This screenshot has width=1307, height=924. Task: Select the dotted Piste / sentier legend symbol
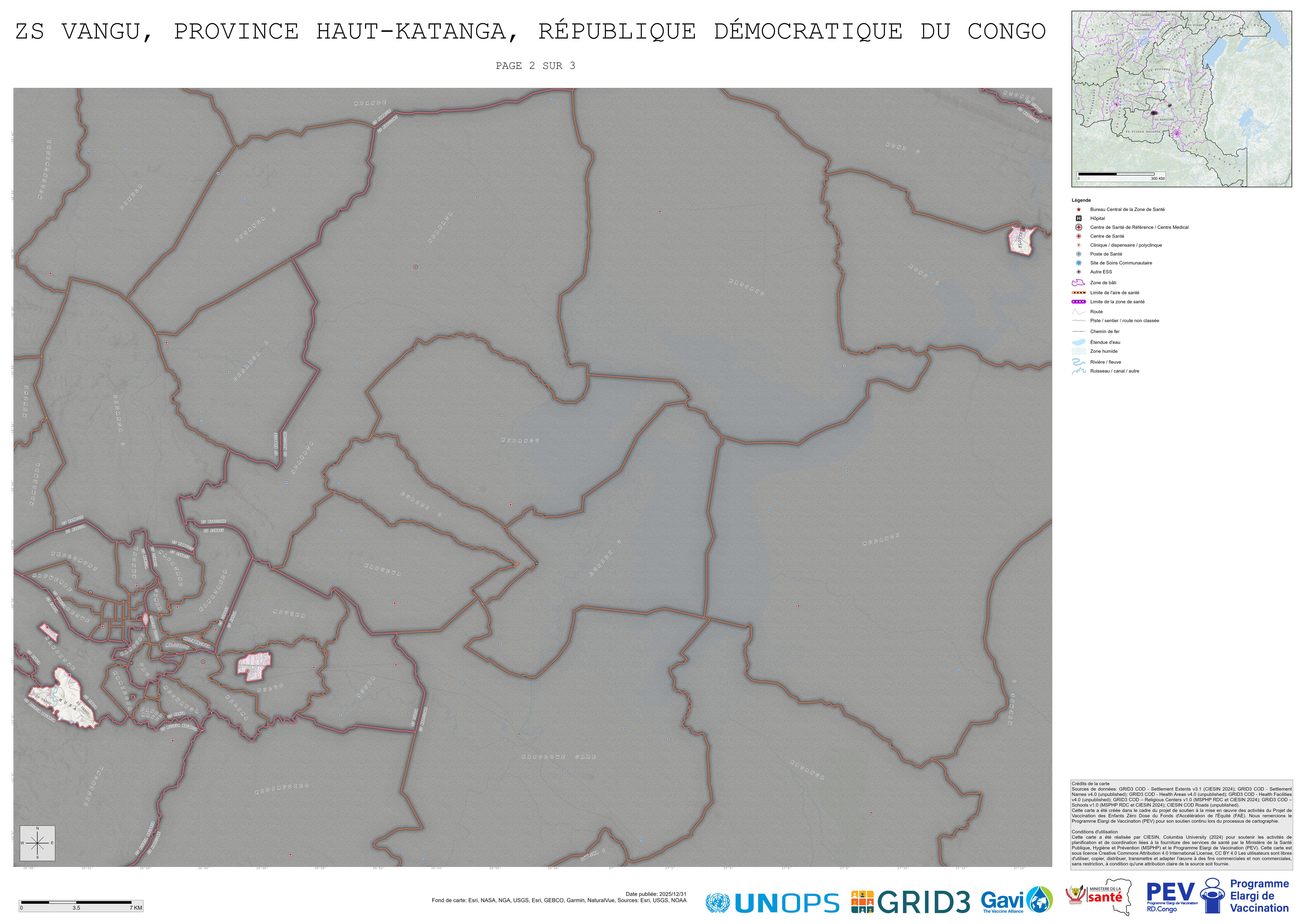tap(1078, 321)
